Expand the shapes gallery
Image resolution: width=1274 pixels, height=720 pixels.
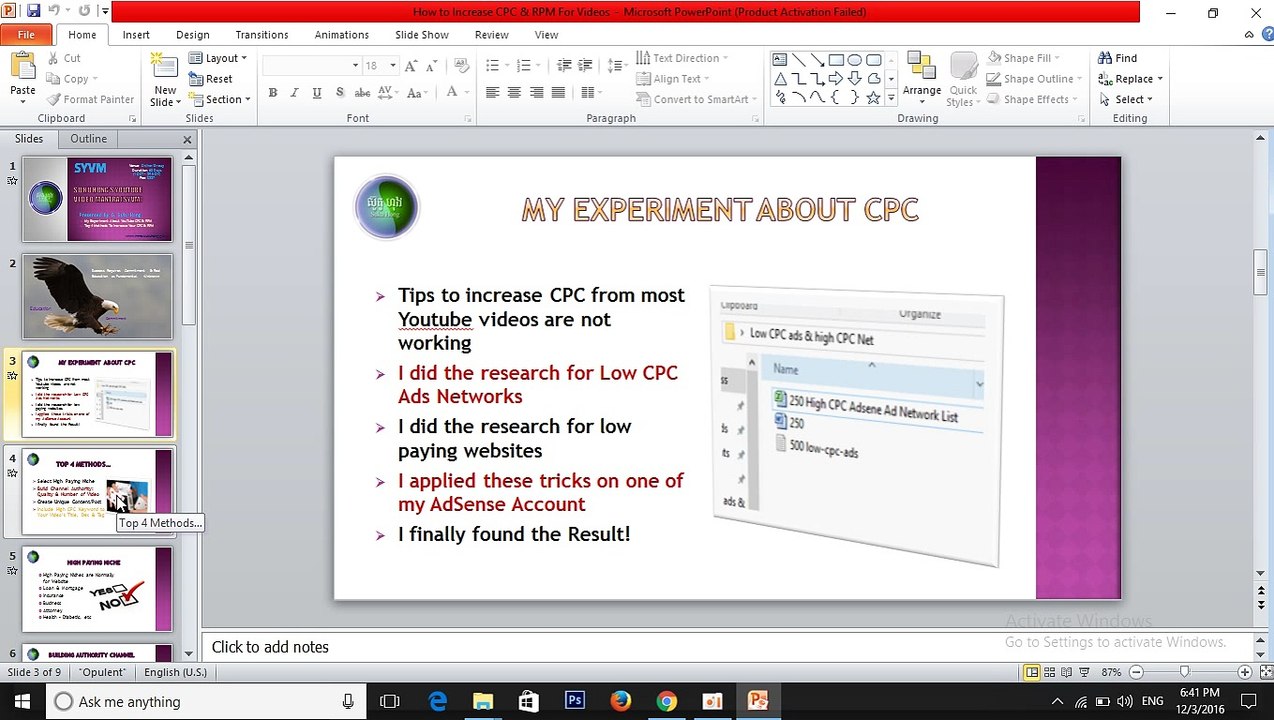pyautogui.click(x=891, y=98)
